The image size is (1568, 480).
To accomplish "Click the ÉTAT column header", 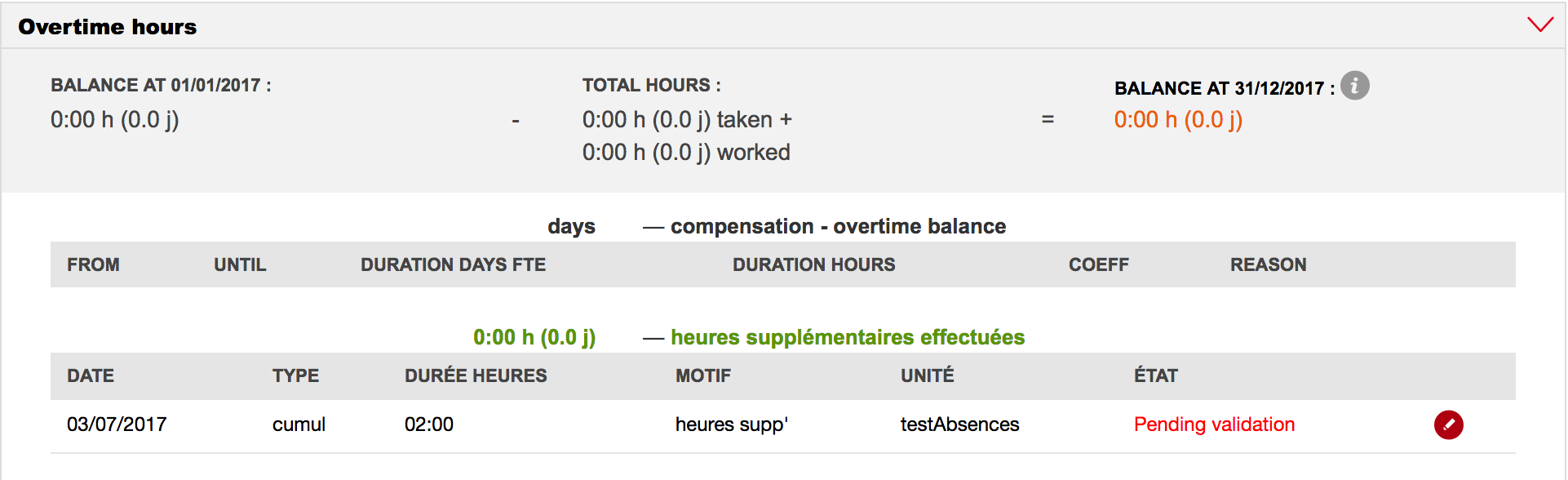I will [x=1155, y=376].
